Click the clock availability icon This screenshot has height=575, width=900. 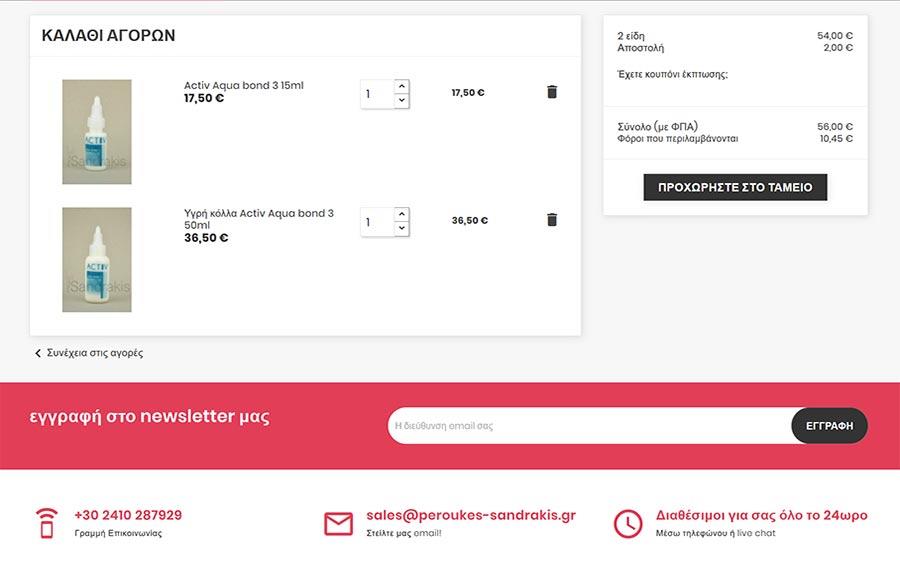click(x=628, y=523)
